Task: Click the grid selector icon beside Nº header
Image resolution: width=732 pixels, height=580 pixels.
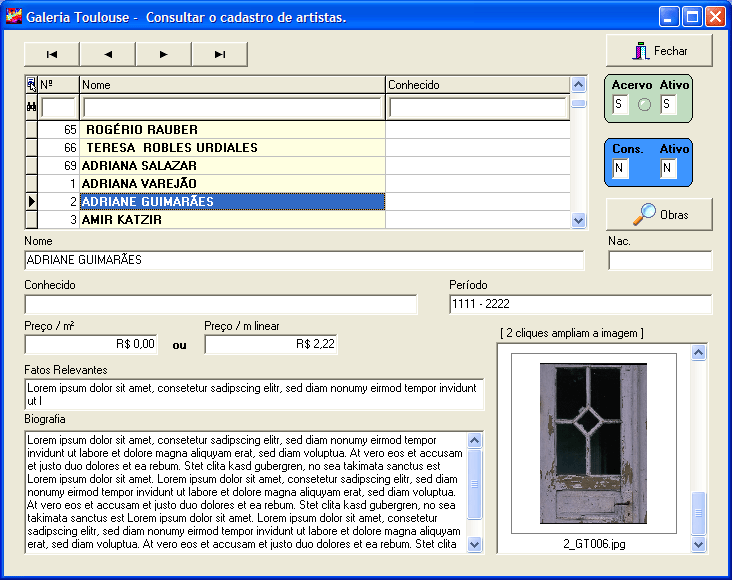Action: point(31,85)
